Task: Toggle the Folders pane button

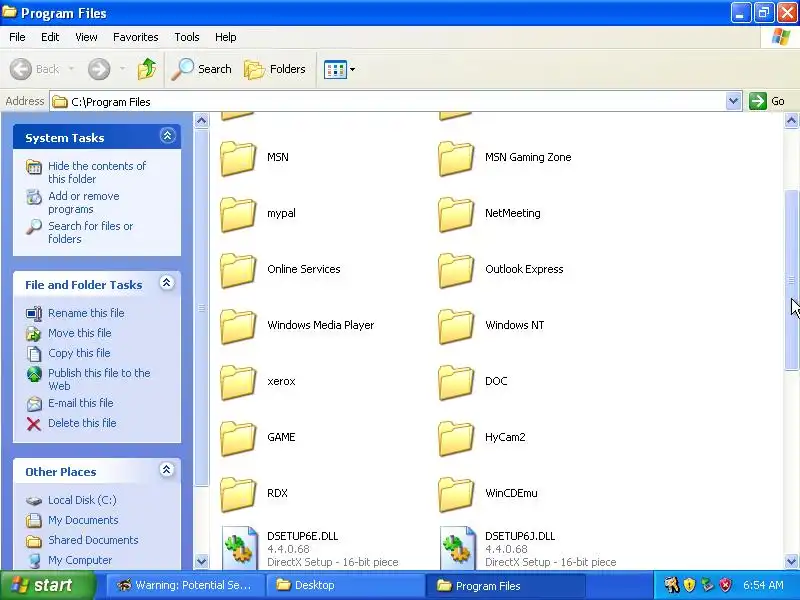Action: click(x=275, y=69)
